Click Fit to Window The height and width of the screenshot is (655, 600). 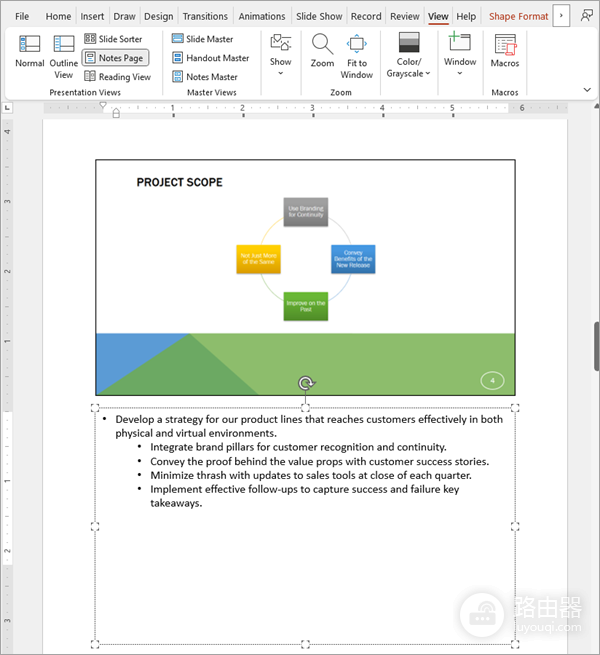(356, 57)
